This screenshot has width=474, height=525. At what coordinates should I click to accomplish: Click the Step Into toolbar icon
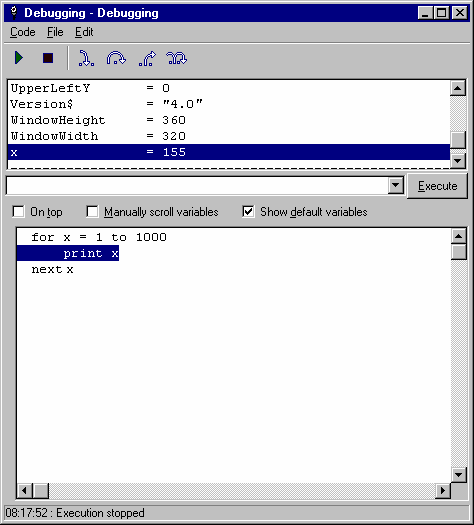[86, 58]
